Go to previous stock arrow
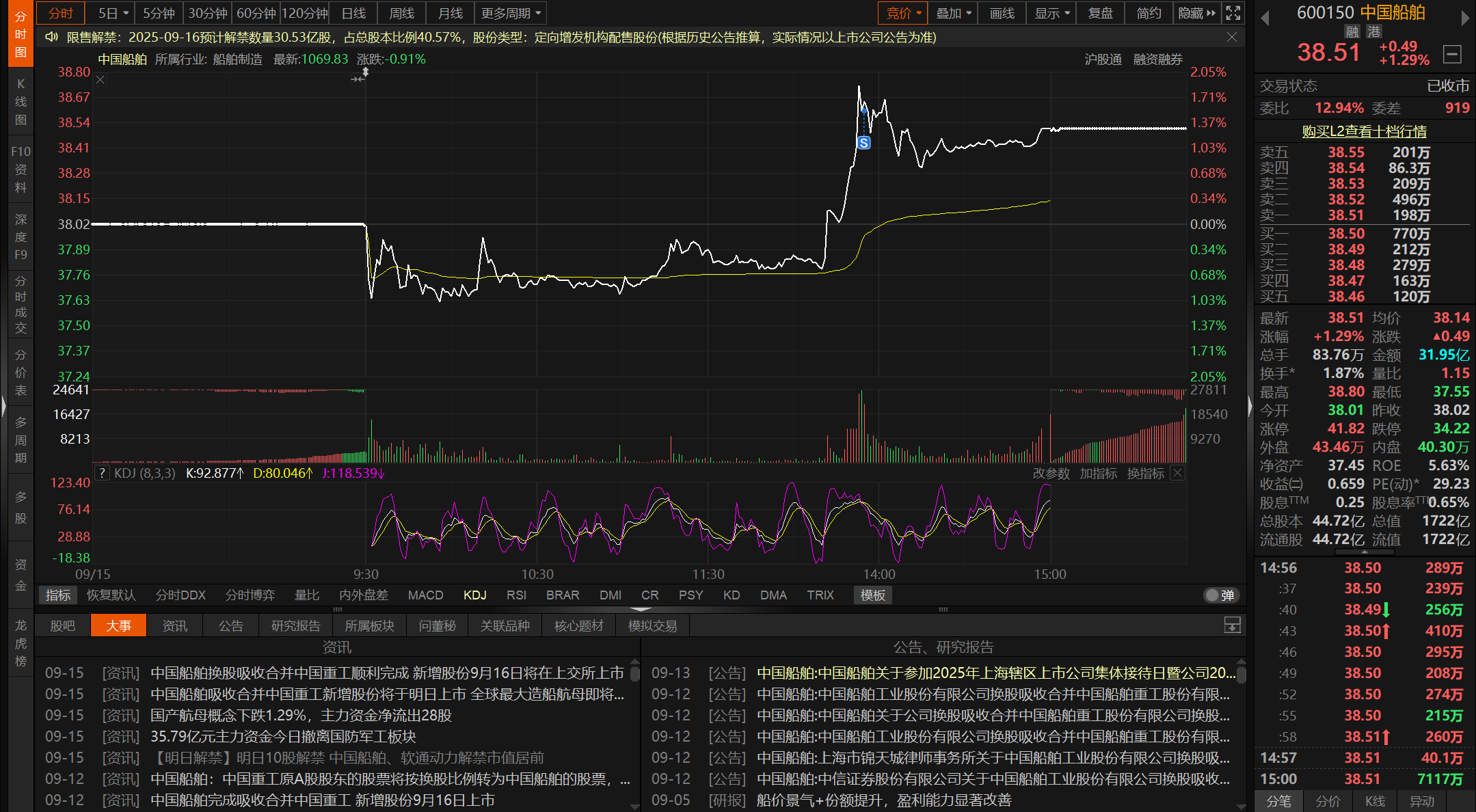Image resolution: width=1476 pixels, height=812 pixels. (1265, 18)
